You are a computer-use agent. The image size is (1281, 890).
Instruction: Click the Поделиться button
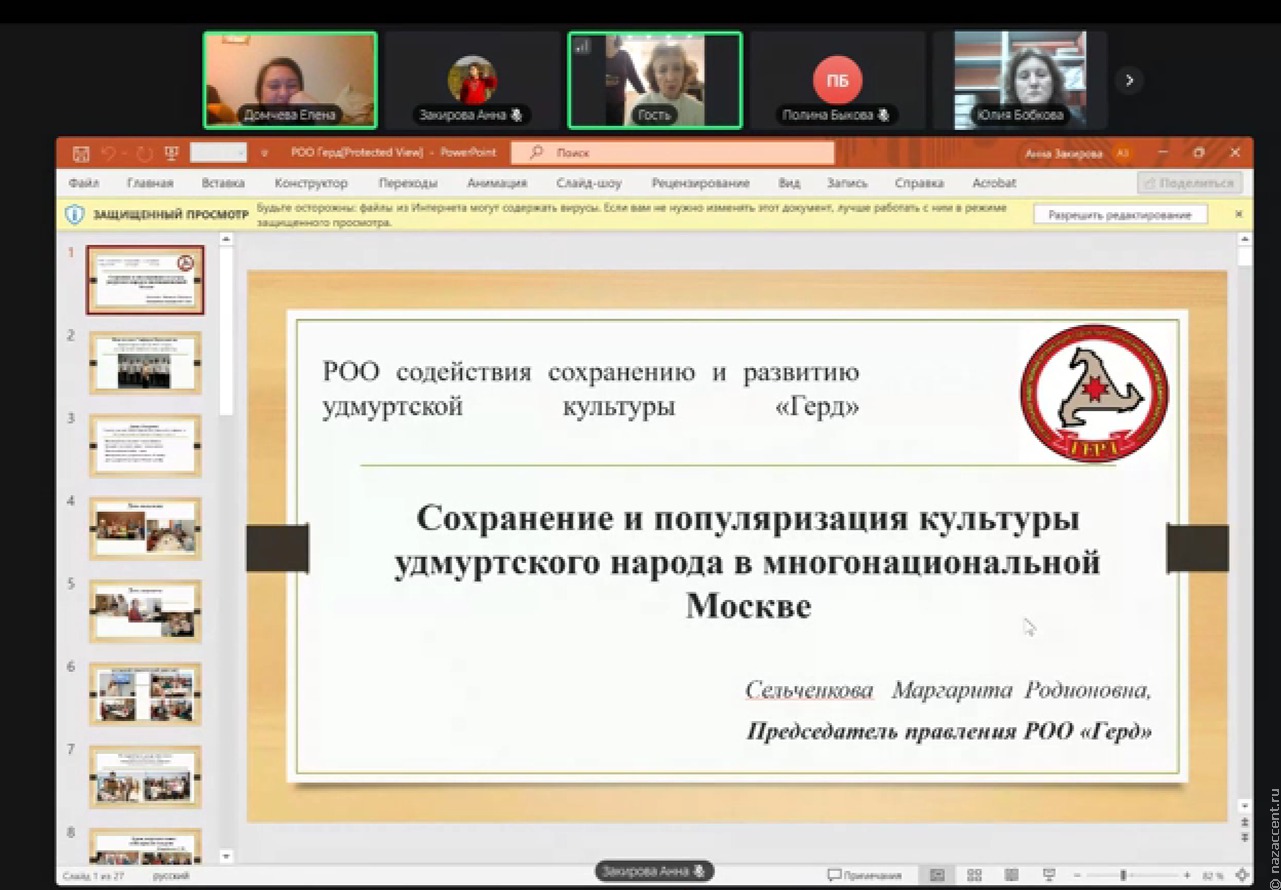click(1189, 183)
